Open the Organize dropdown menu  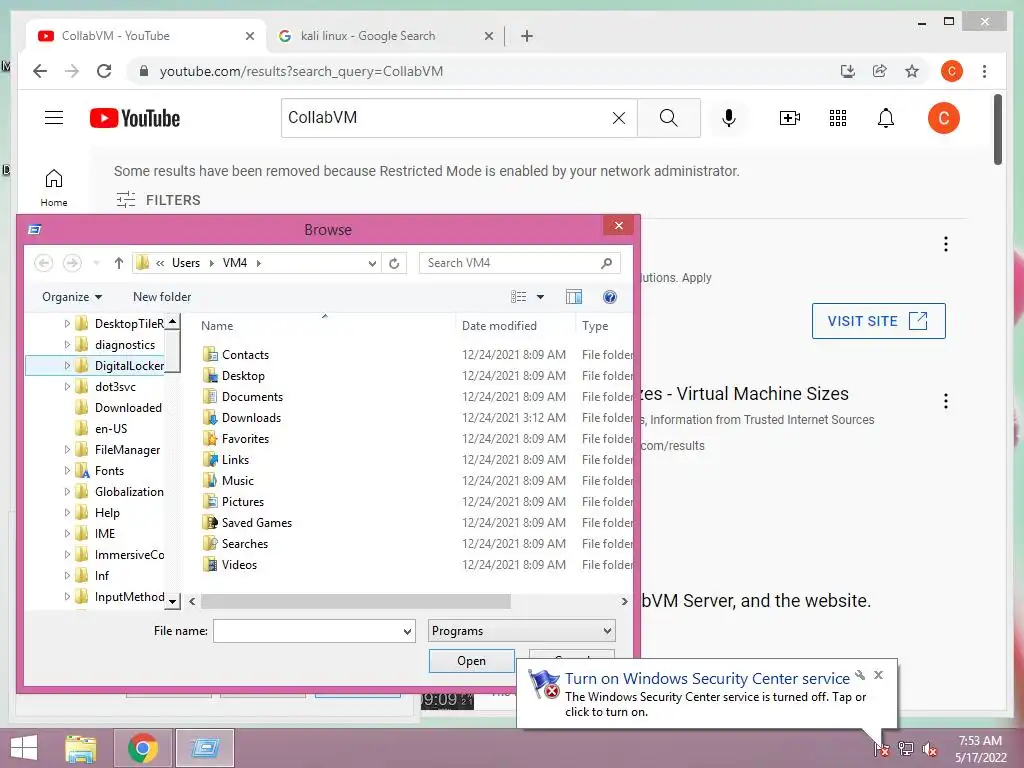(72, 297)
